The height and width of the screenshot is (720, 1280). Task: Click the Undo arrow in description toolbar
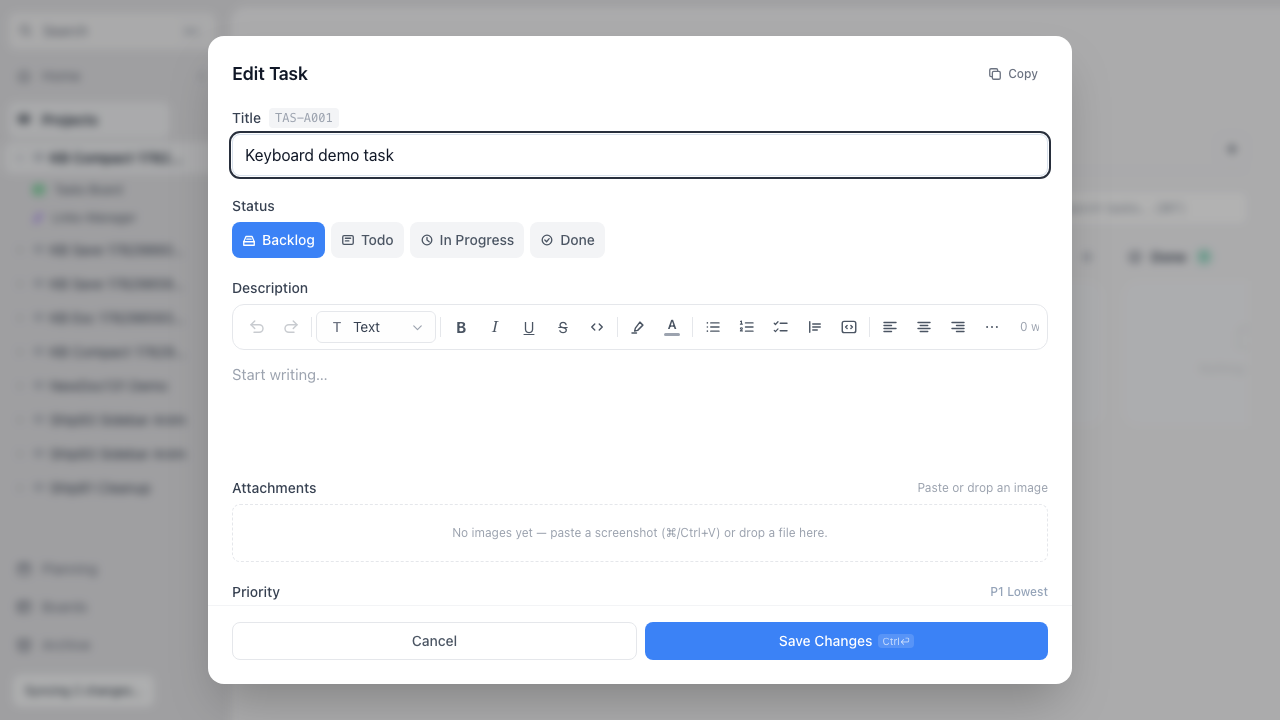257,327
